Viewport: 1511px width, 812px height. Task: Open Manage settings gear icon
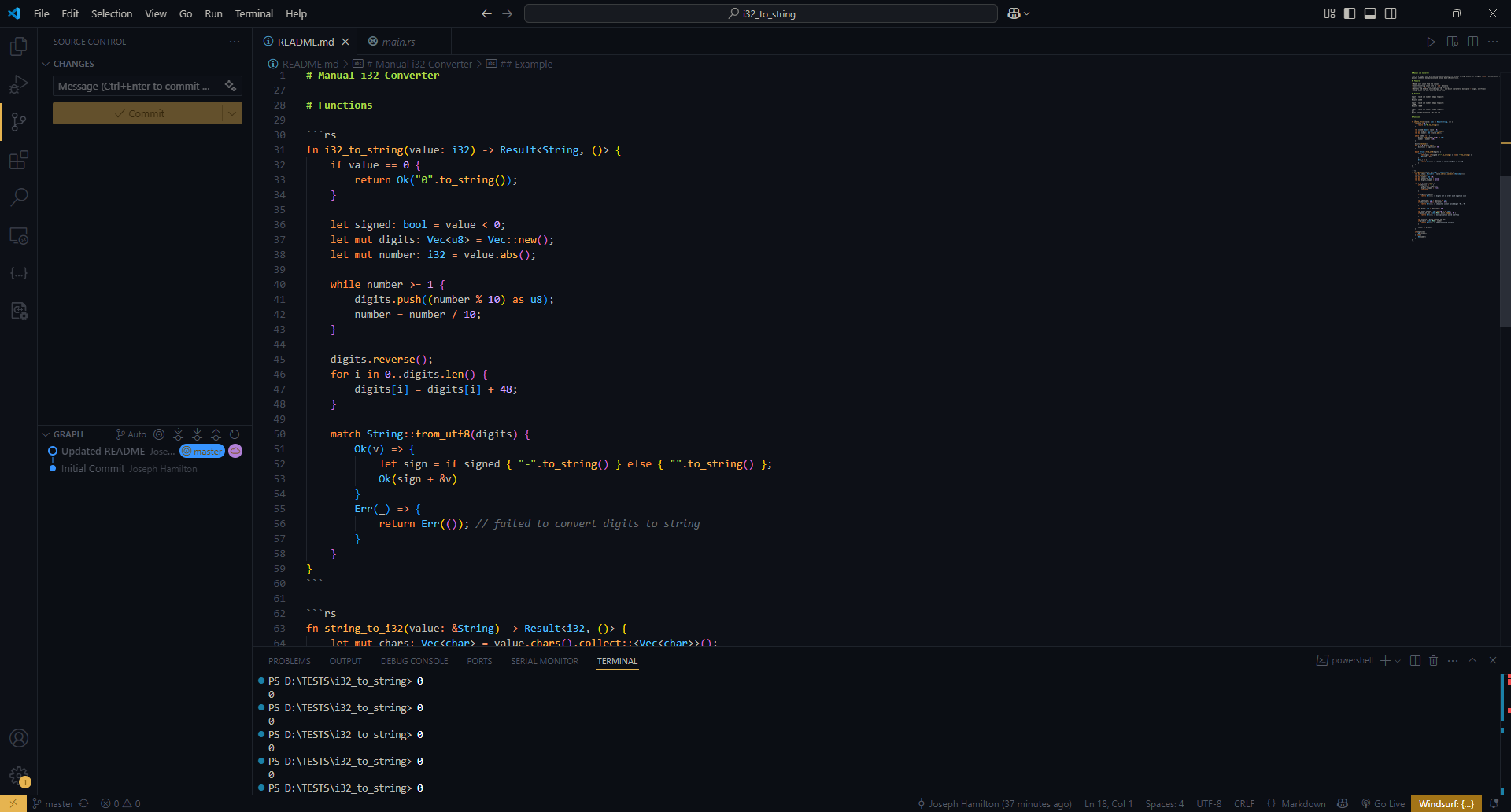[19, 775]
